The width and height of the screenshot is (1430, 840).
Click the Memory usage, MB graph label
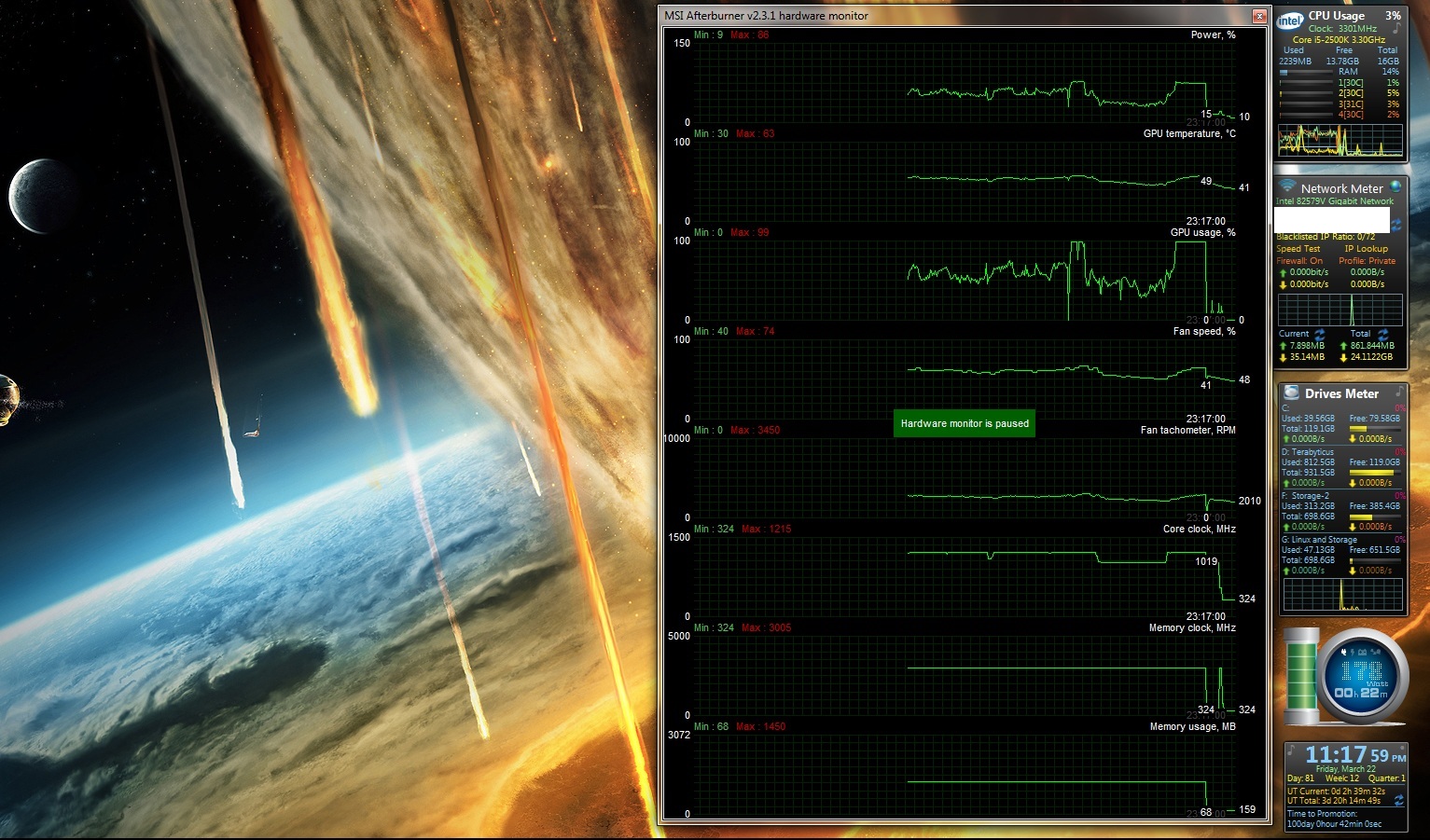[x=1192, y=727]
